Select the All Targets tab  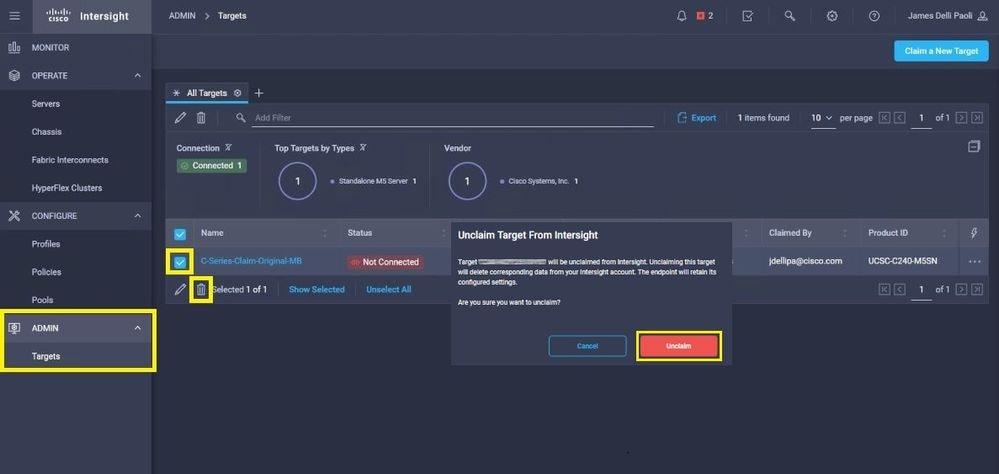(206, 93)
